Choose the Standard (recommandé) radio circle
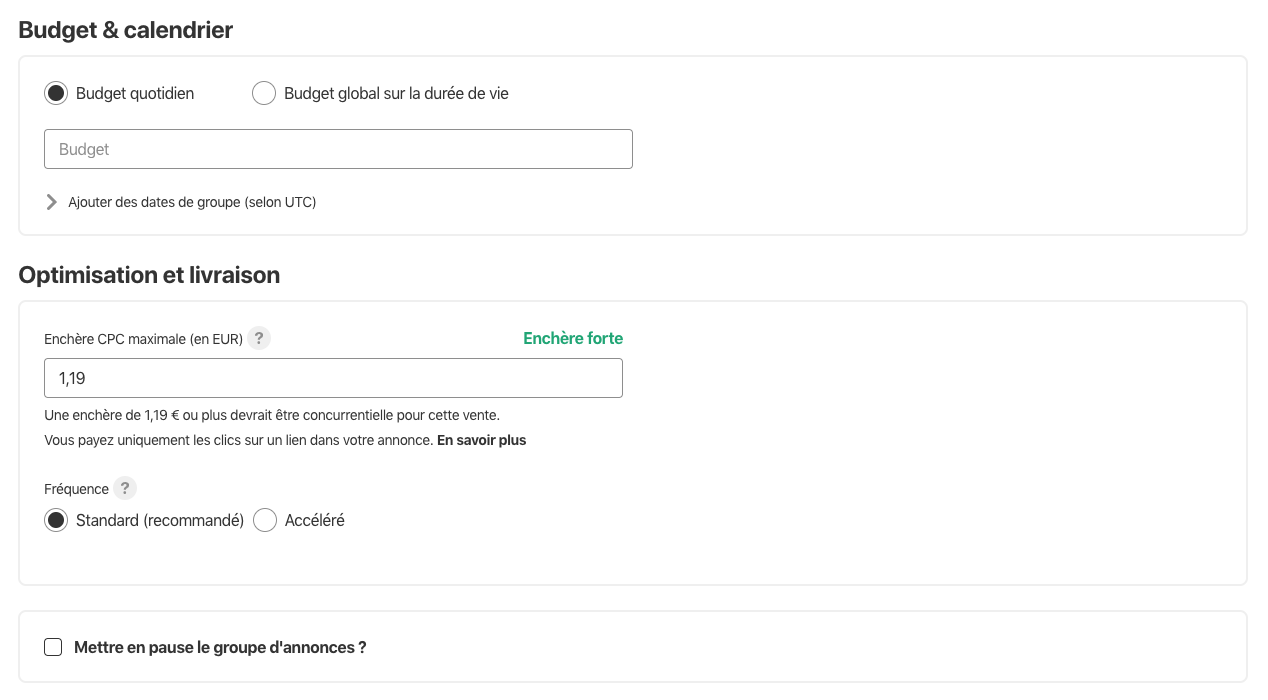 pyautogui.click(x=56, y=520)
